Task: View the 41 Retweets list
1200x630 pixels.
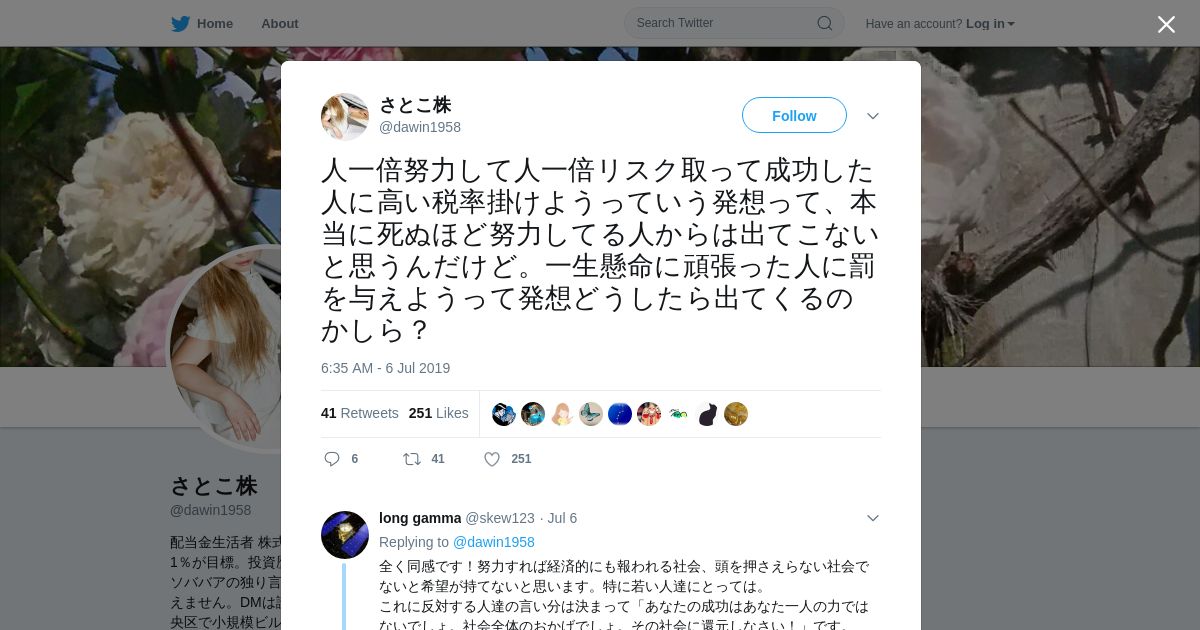Action: click(360, 413)
